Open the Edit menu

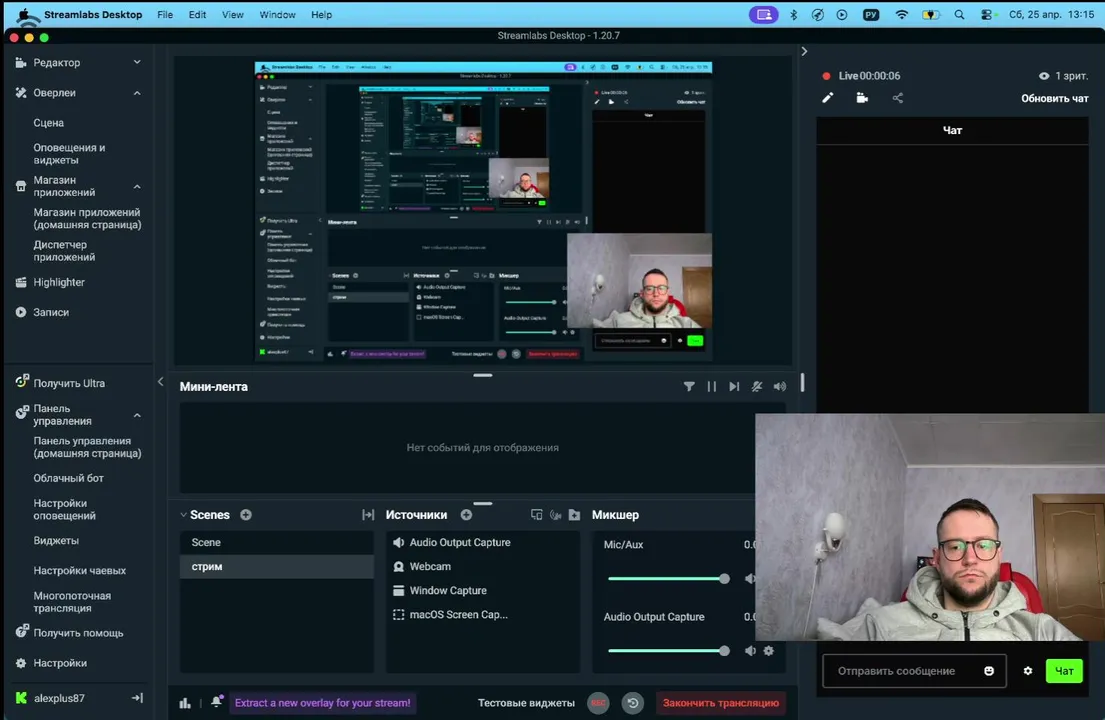point(197,15)
